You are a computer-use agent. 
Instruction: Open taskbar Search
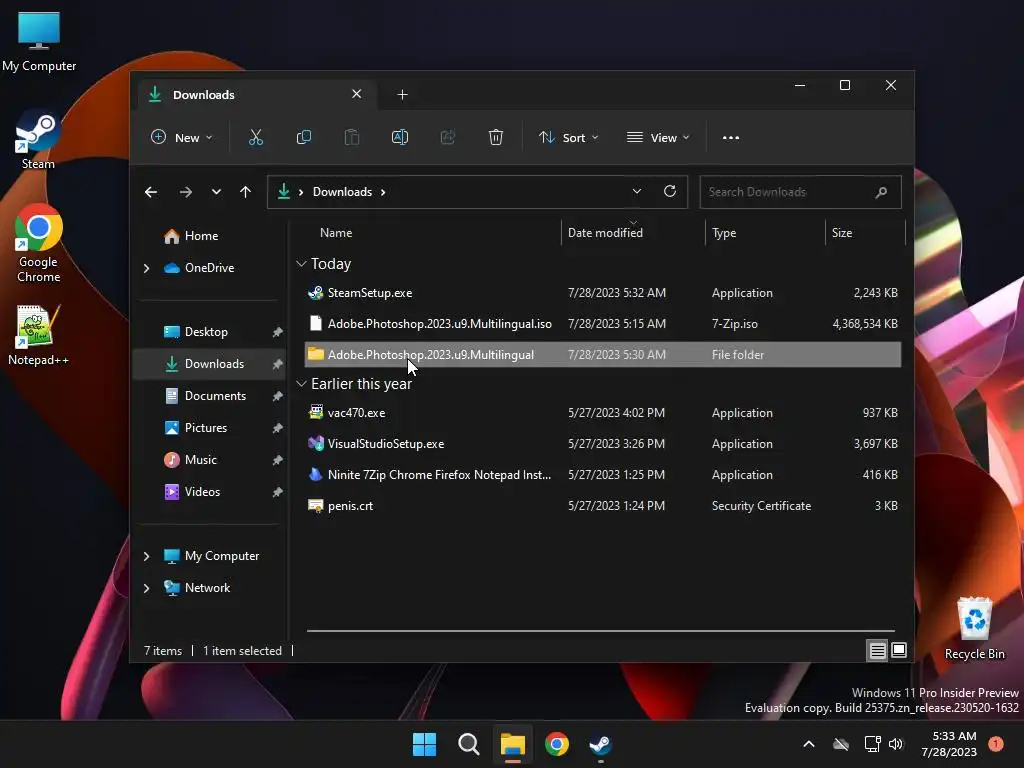click(468, 744)
